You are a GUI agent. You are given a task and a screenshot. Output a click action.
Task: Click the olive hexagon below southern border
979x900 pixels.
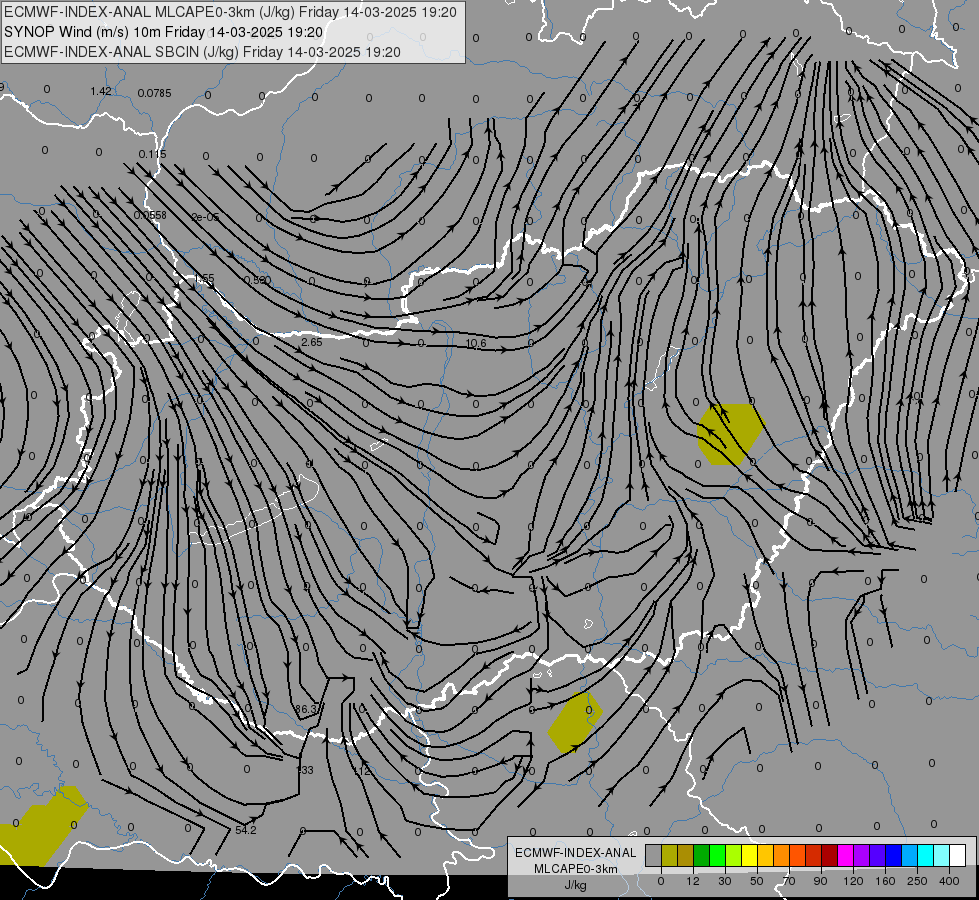point(574,722)
